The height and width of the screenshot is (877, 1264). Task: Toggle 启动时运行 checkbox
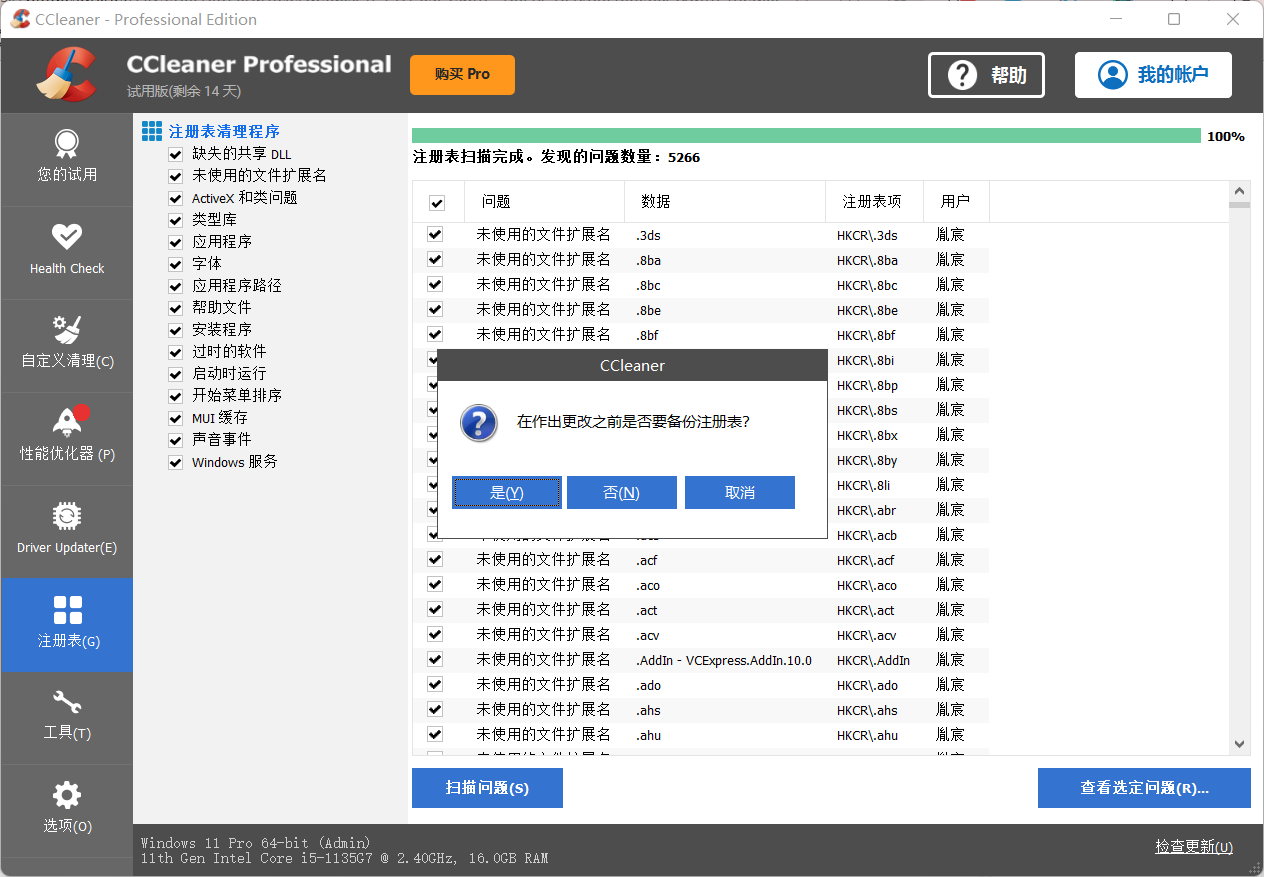[x=175, y=375]
